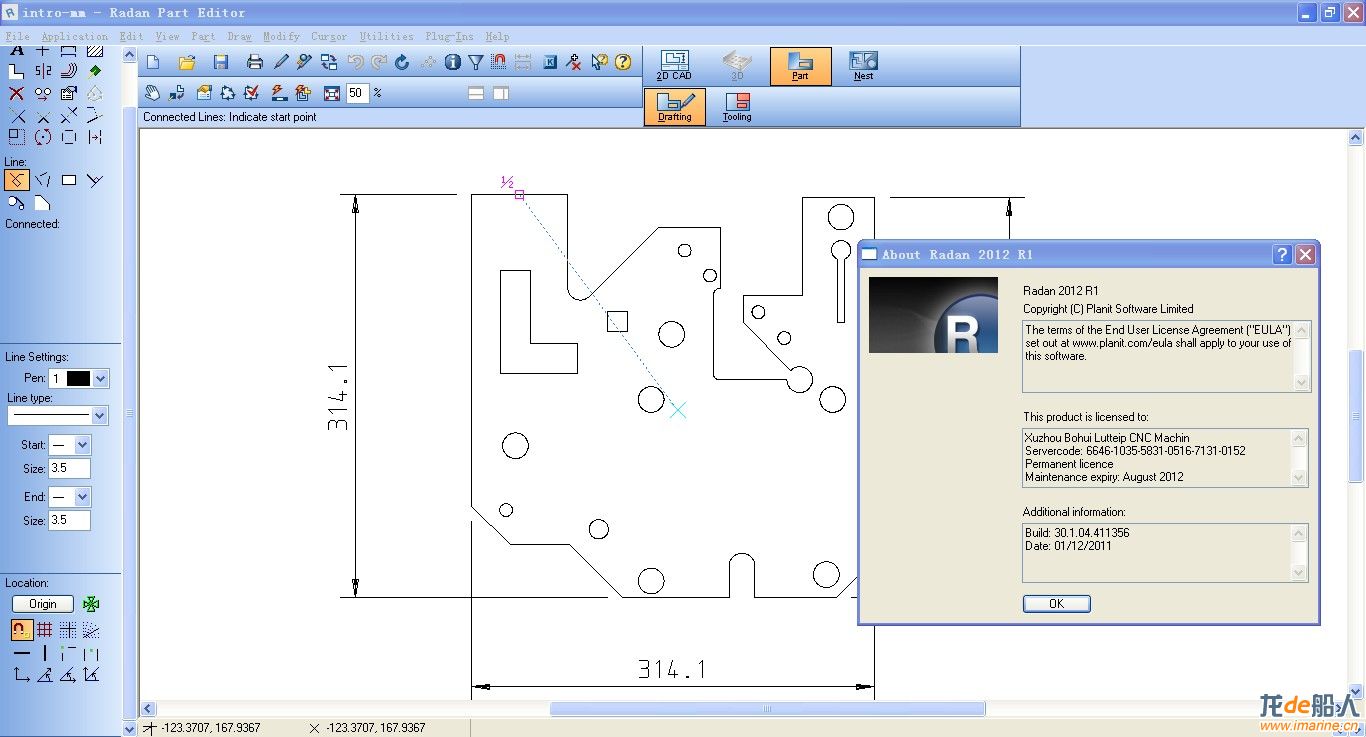Open the Help menu
The width and height of the screenshot is (1366, 737).
pos(497,36)
